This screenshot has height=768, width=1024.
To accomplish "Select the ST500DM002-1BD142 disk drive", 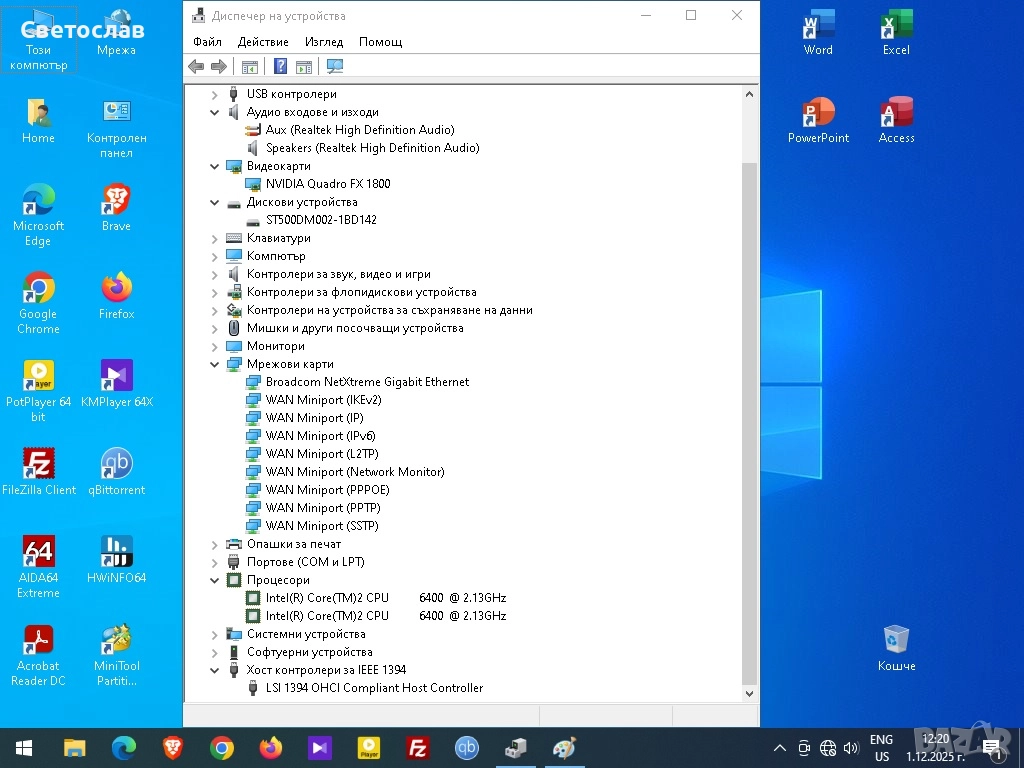I will tap(321, 220).
